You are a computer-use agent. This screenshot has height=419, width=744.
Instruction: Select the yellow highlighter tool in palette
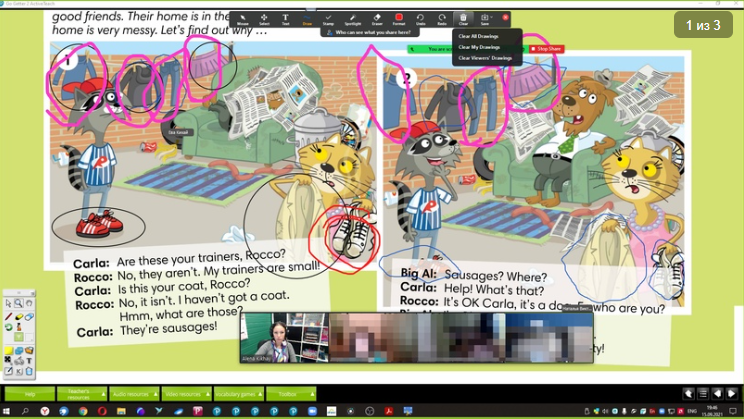[19, 317]
